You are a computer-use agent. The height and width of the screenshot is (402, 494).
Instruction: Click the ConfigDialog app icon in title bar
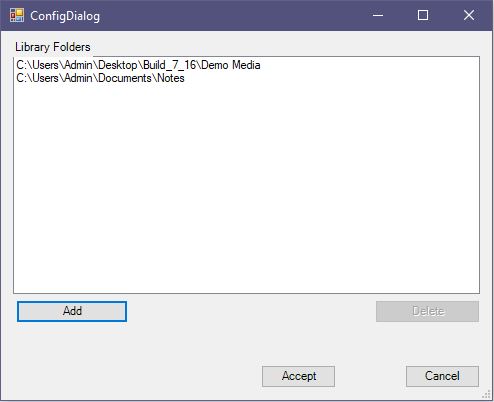[x=17, y=15]
